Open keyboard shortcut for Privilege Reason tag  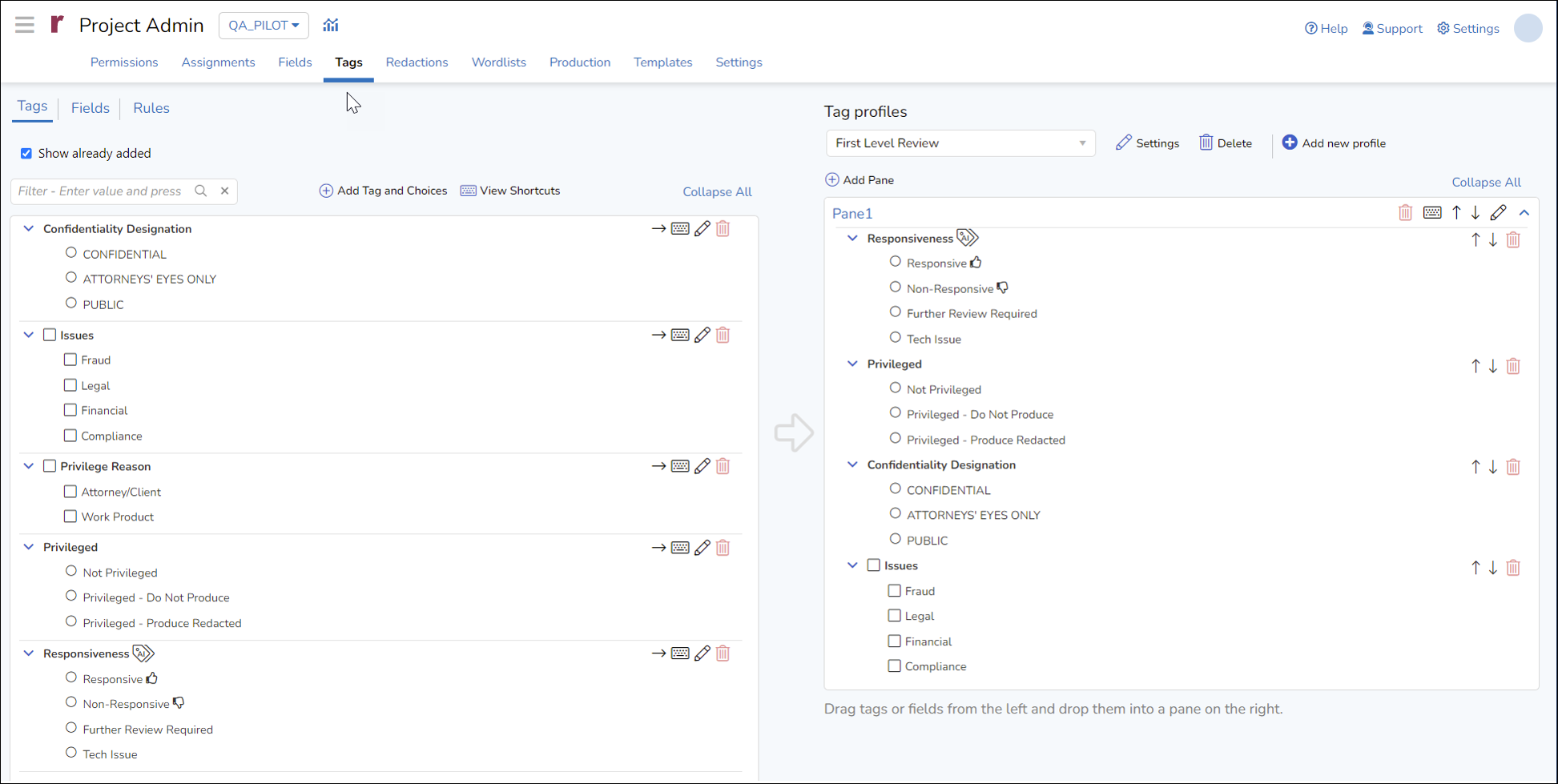pos(680,466)
